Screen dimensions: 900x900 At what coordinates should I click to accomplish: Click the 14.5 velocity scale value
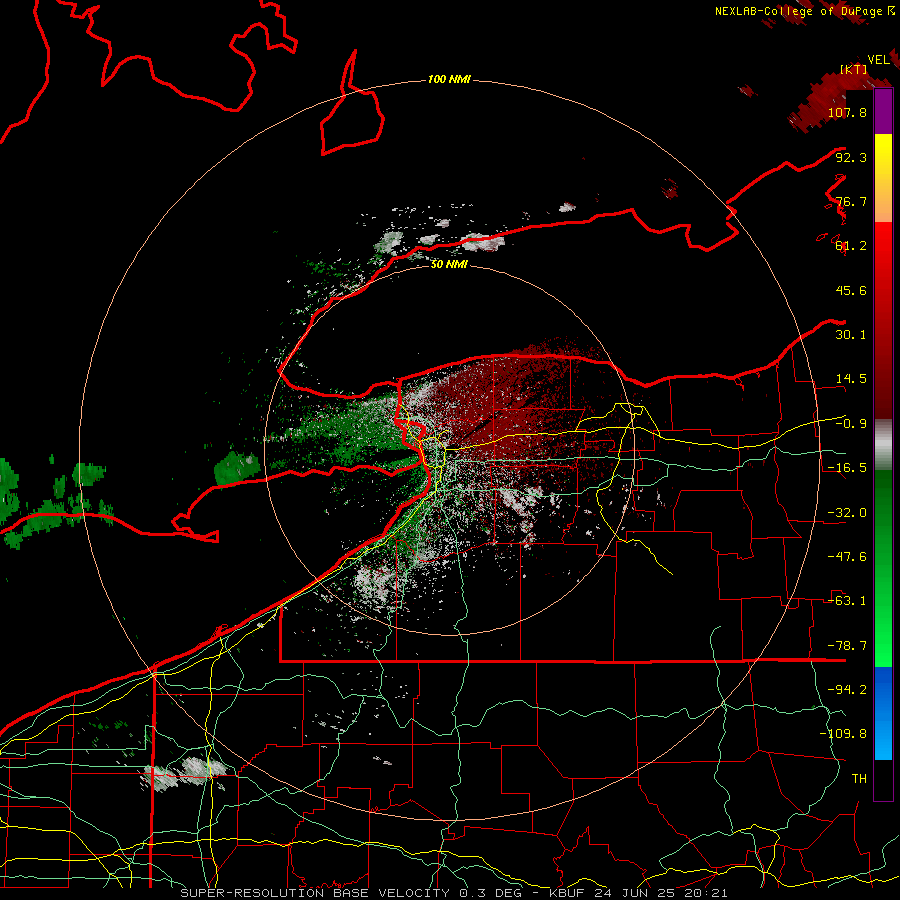point(851,379)
